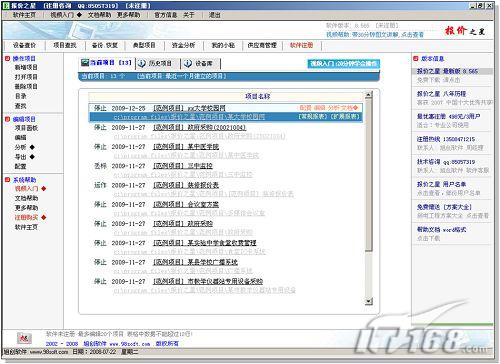Screen dimensions: 500x364
Task: Open red 视频入门 link in sidebar
Action: pyautogui.click(x=27, y=189)
